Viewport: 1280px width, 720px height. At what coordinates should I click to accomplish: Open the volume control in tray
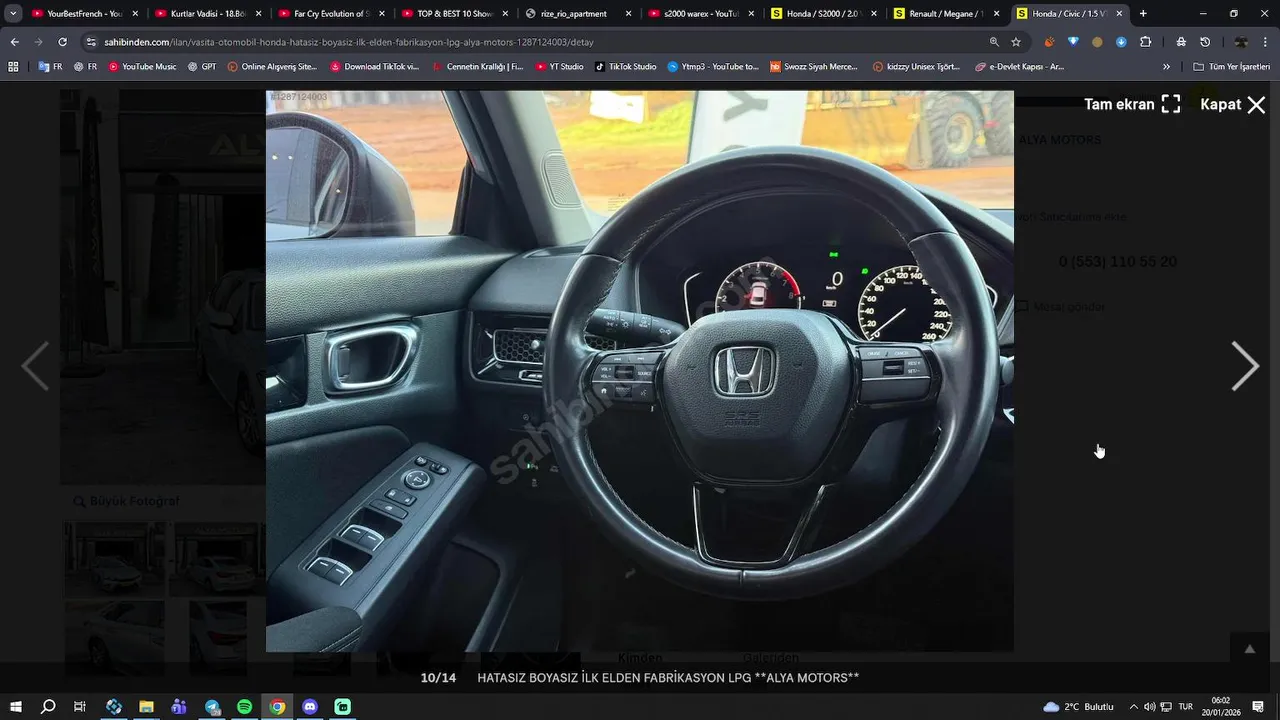click(1149, 706)
